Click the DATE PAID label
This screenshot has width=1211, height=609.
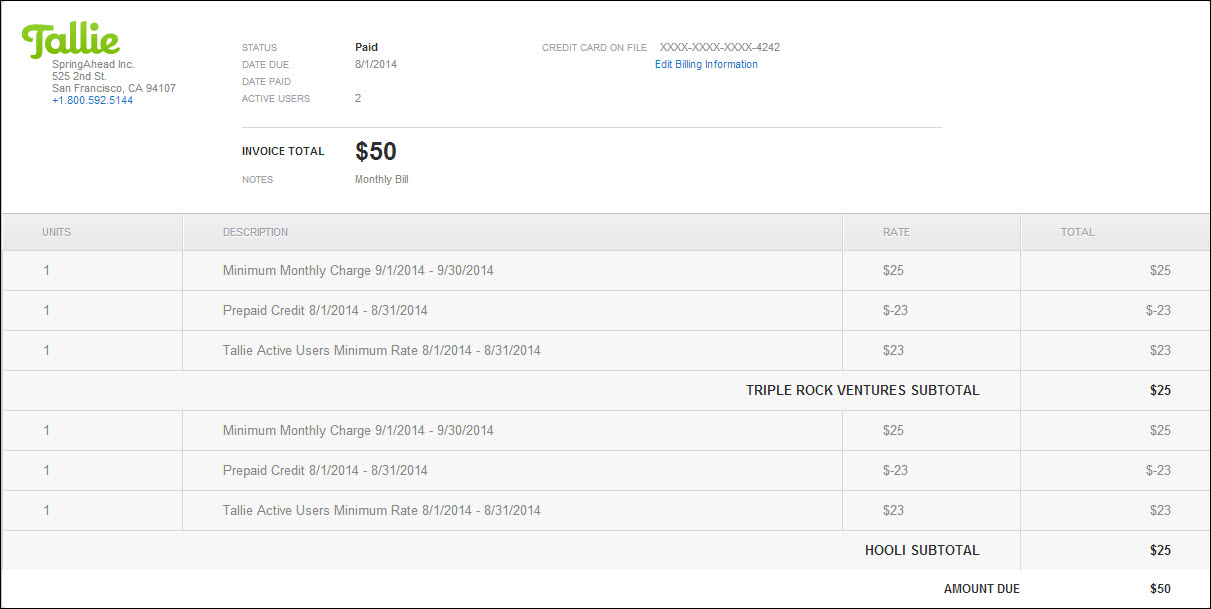click(266, 81)
